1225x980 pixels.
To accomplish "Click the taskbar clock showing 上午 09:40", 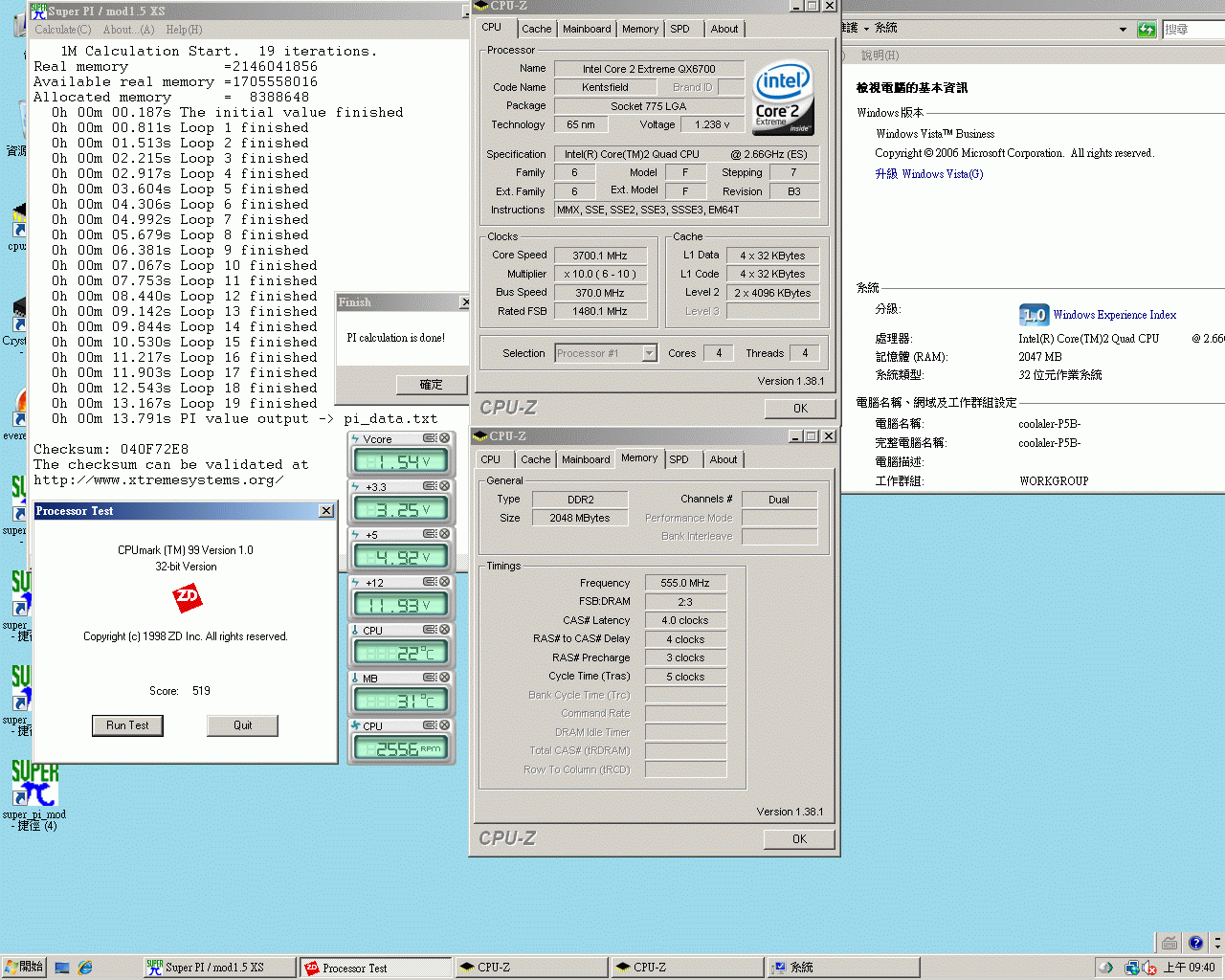I will [x=1189, y=968].
